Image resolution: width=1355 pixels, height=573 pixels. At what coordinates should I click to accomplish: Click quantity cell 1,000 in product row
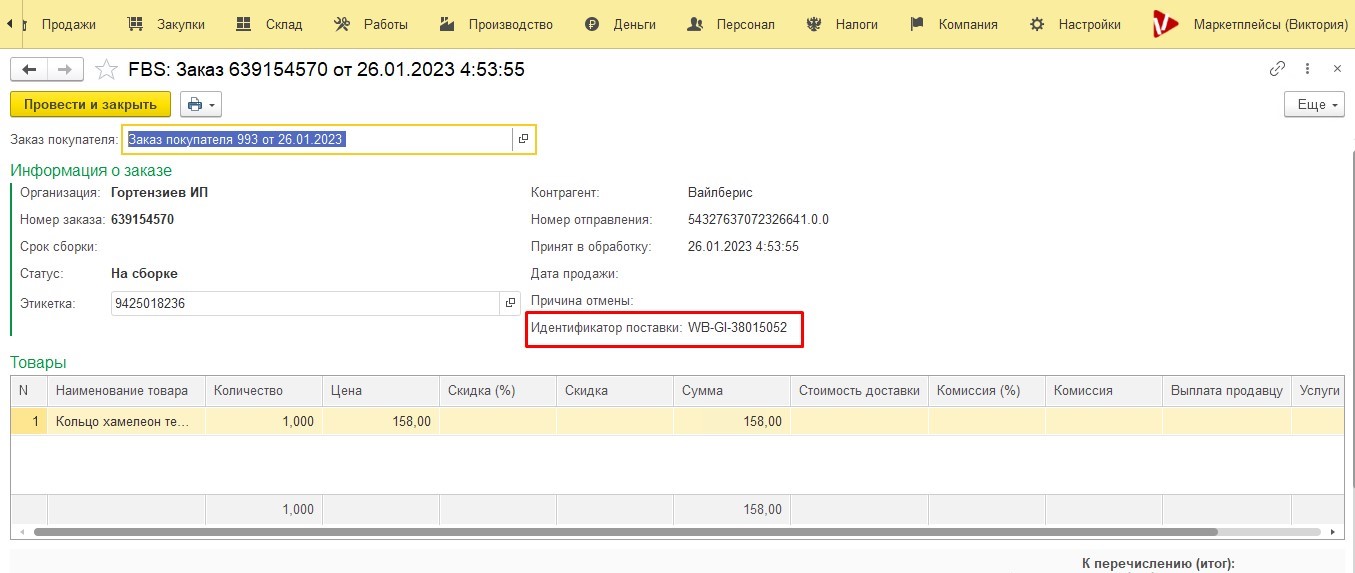click(x=264, y=421)
